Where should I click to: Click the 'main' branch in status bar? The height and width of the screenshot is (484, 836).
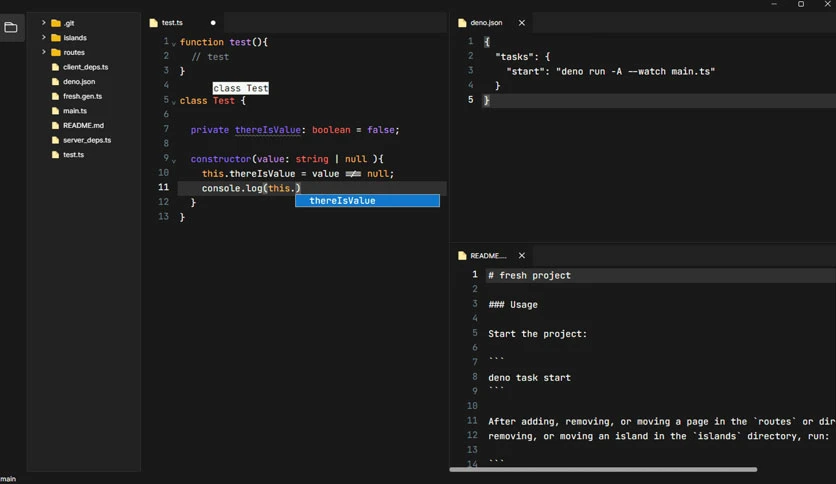point(8,479)
